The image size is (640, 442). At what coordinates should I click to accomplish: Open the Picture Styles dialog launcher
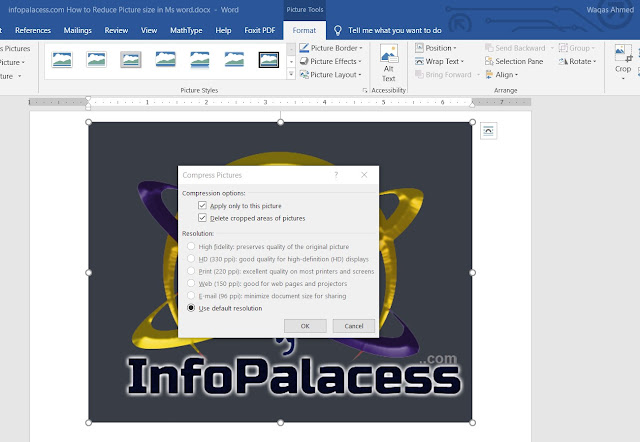click(x=364, y=91)
